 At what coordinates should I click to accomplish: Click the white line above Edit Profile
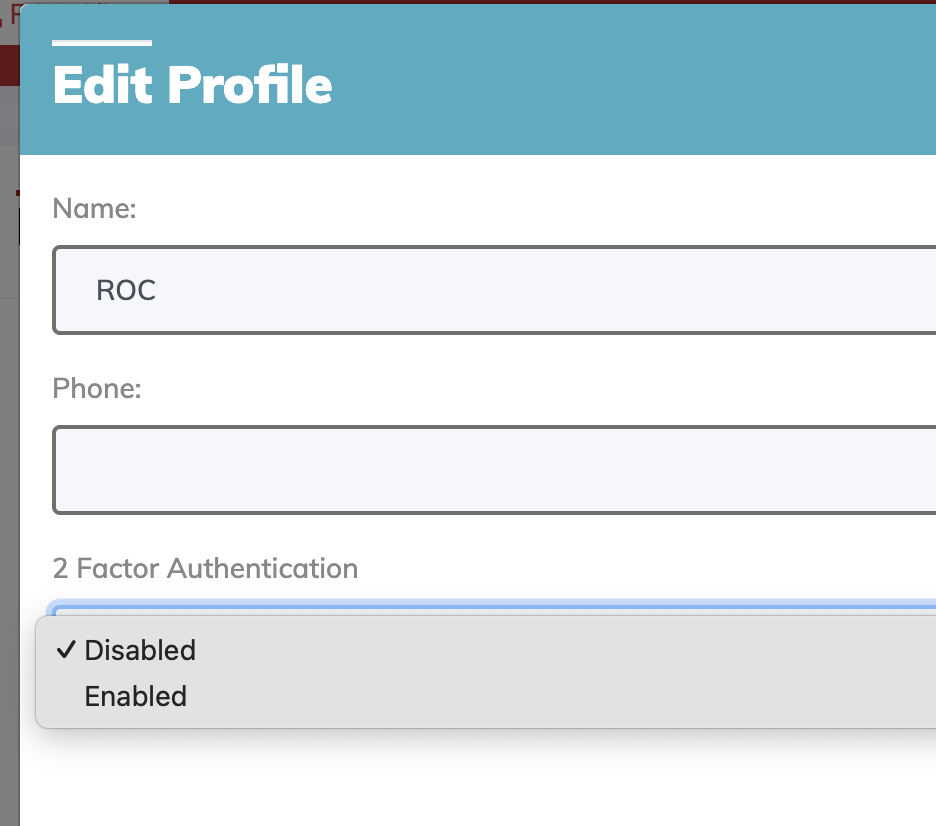pos(102,44)
